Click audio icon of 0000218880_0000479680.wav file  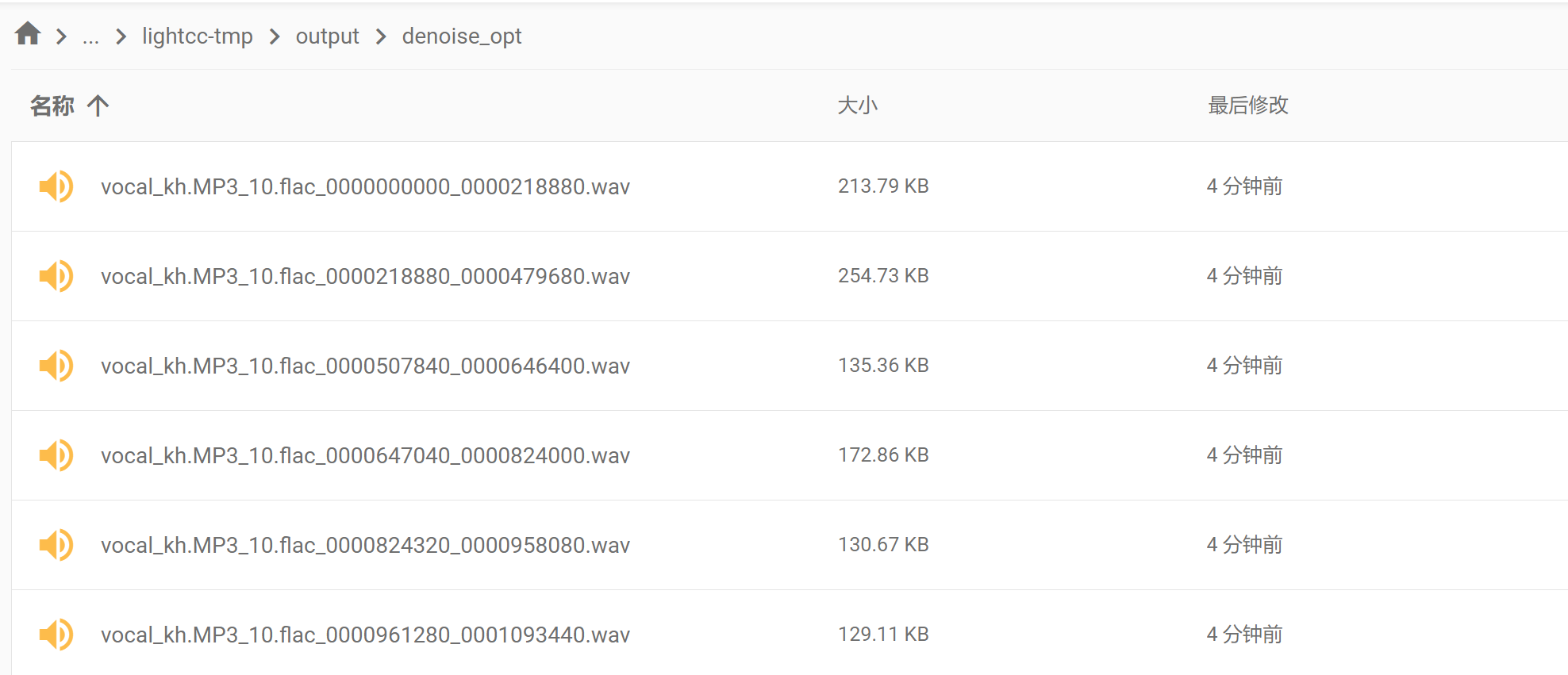point(56,276)
